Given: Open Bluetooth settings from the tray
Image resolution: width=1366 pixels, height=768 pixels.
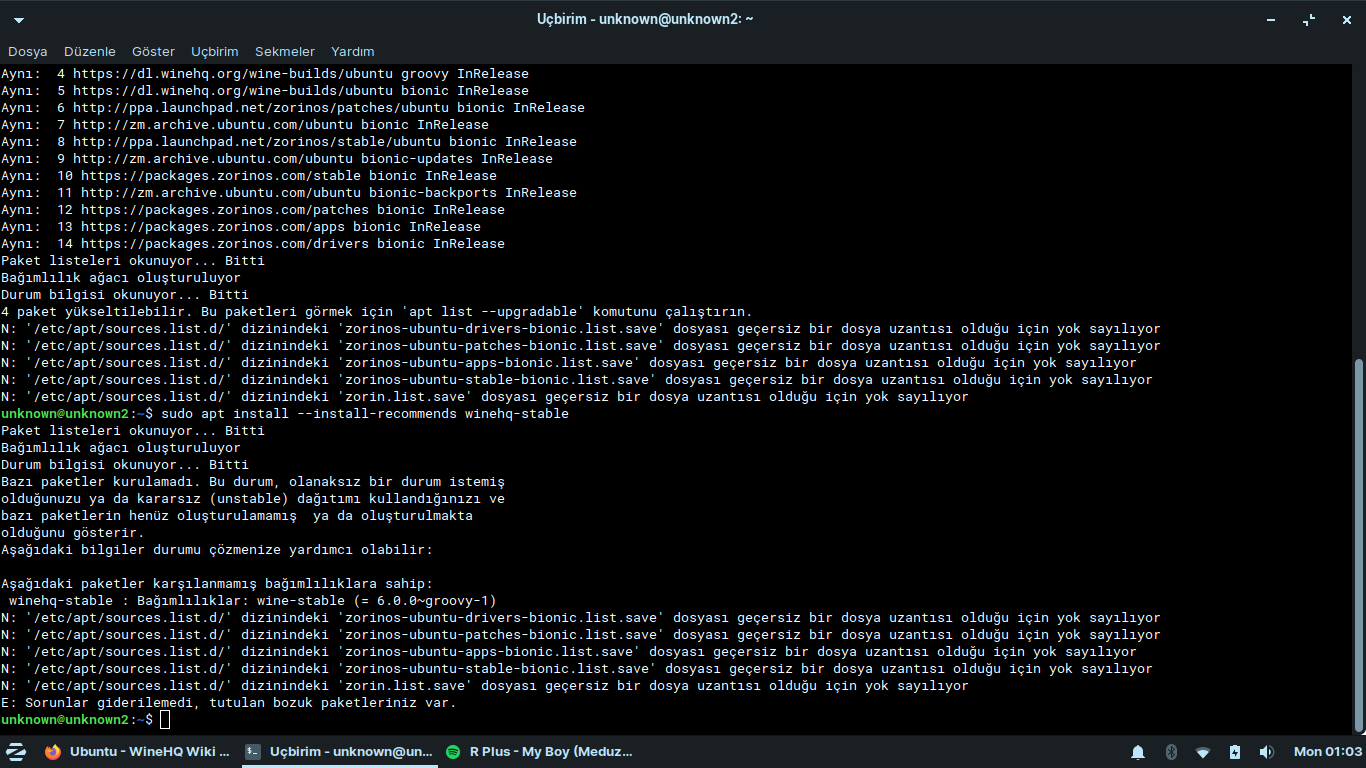Looking at the screenshot, I should coord(1171,751).
